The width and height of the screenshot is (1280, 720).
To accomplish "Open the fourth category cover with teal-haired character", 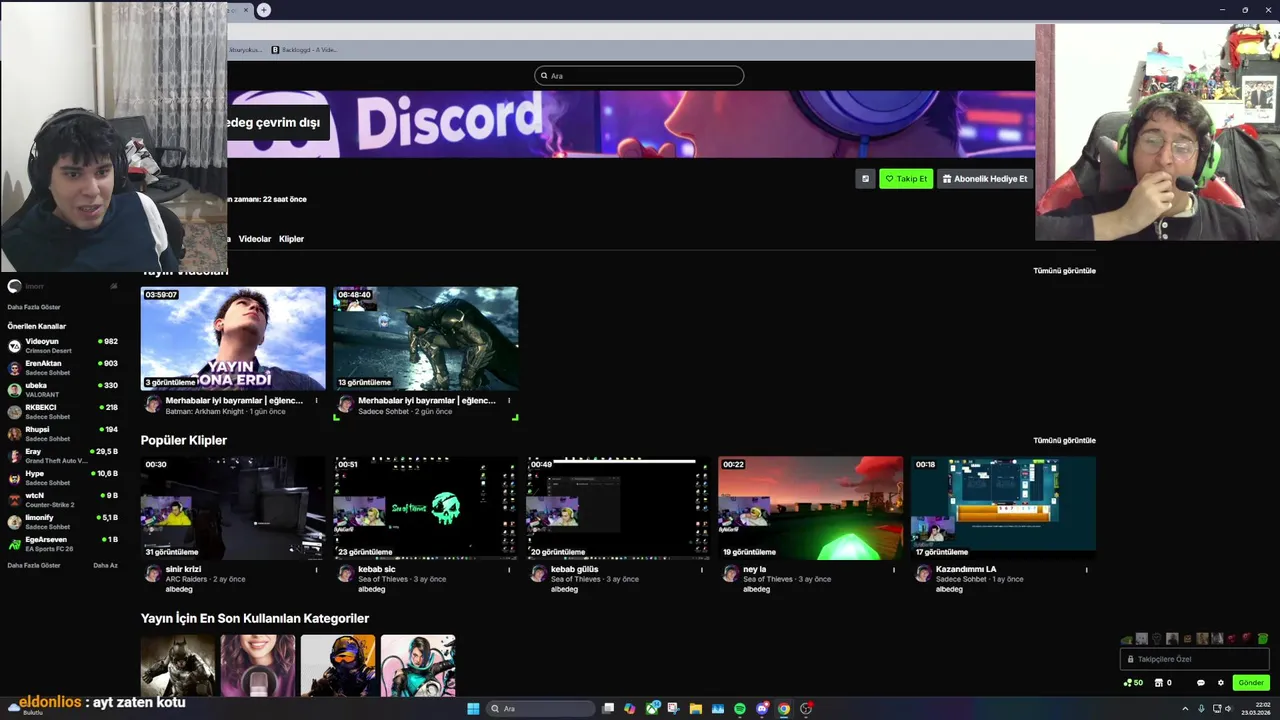I will (x=418, y=666).
